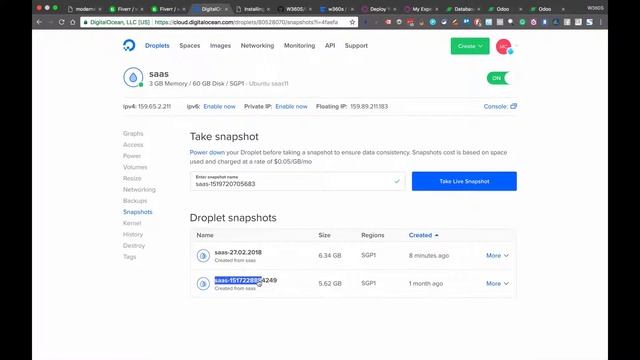
Task: Toggle the droplet ON power switch
Action: pos(498,78)
